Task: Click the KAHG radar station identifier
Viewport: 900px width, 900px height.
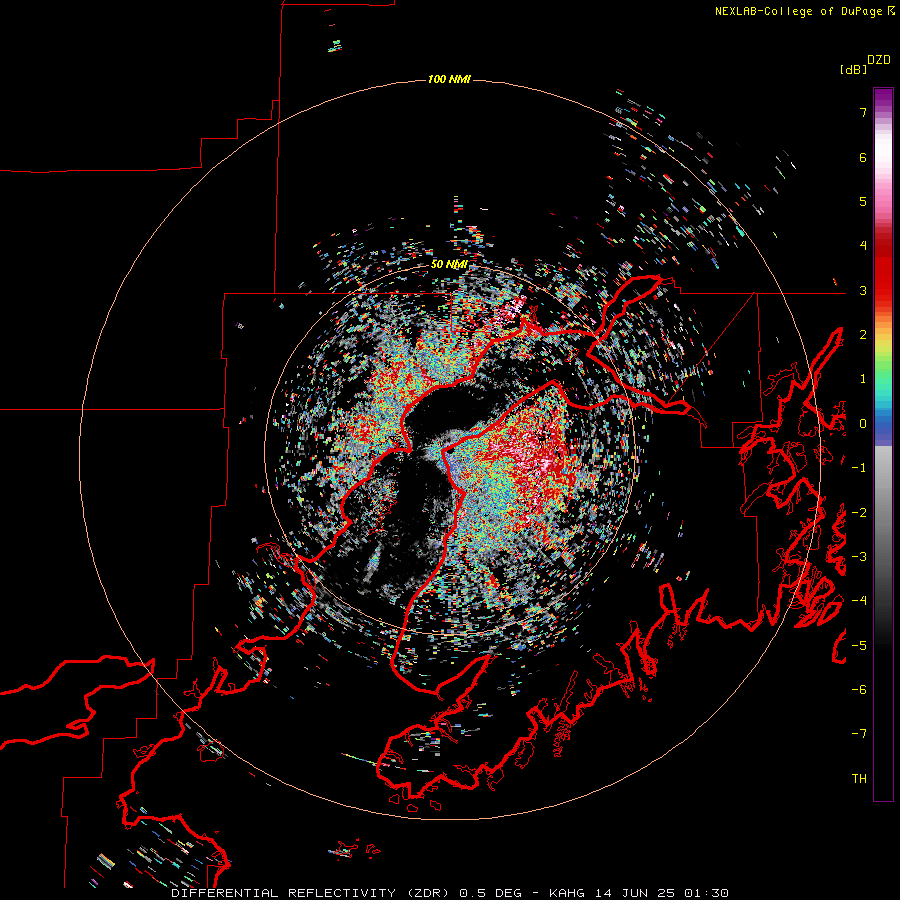Action: [567, 893]
